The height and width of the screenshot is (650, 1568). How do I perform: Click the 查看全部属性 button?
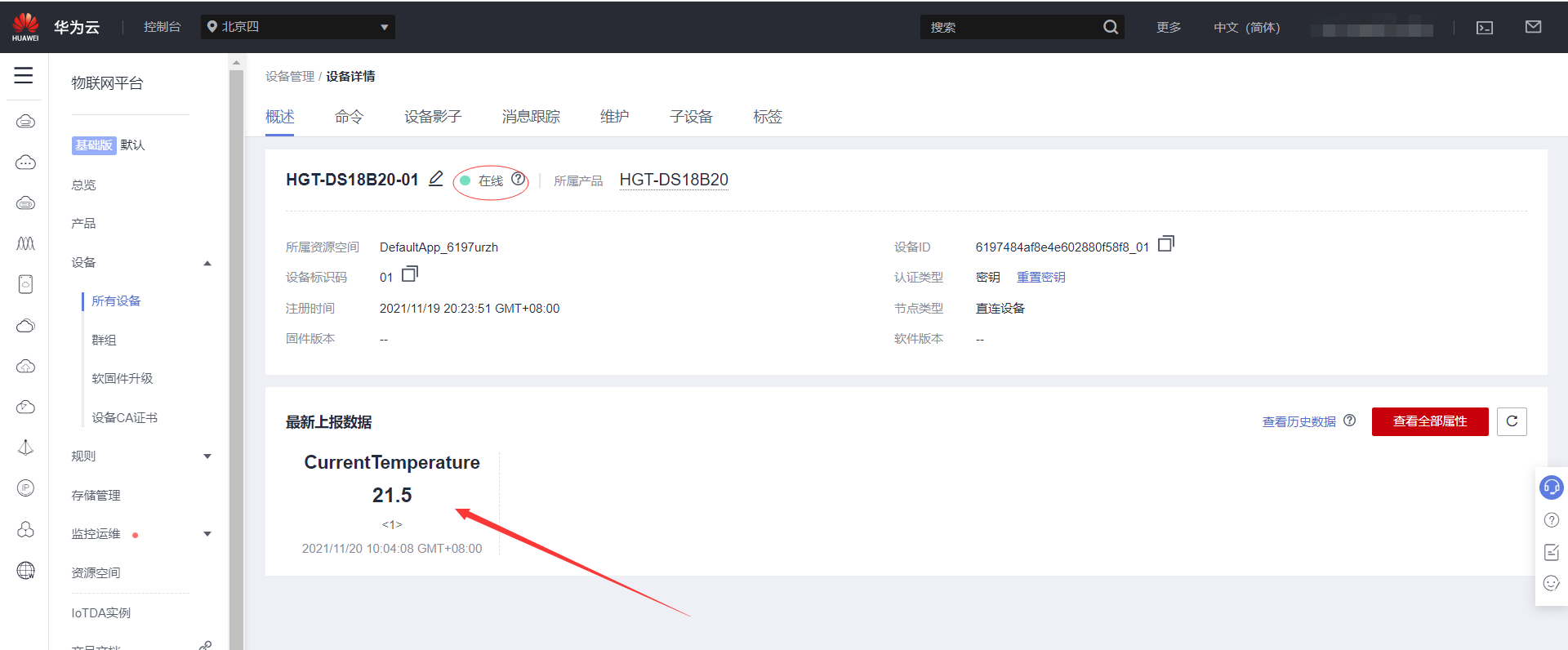point(1430,421)
